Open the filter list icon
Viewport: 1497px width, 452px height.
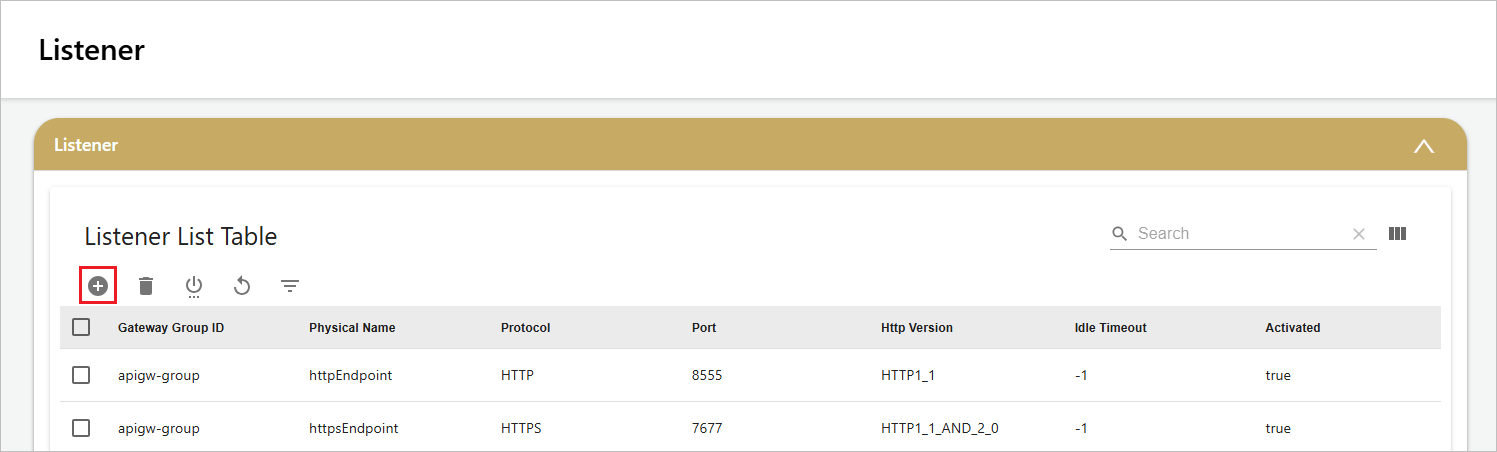coord(290,286)
